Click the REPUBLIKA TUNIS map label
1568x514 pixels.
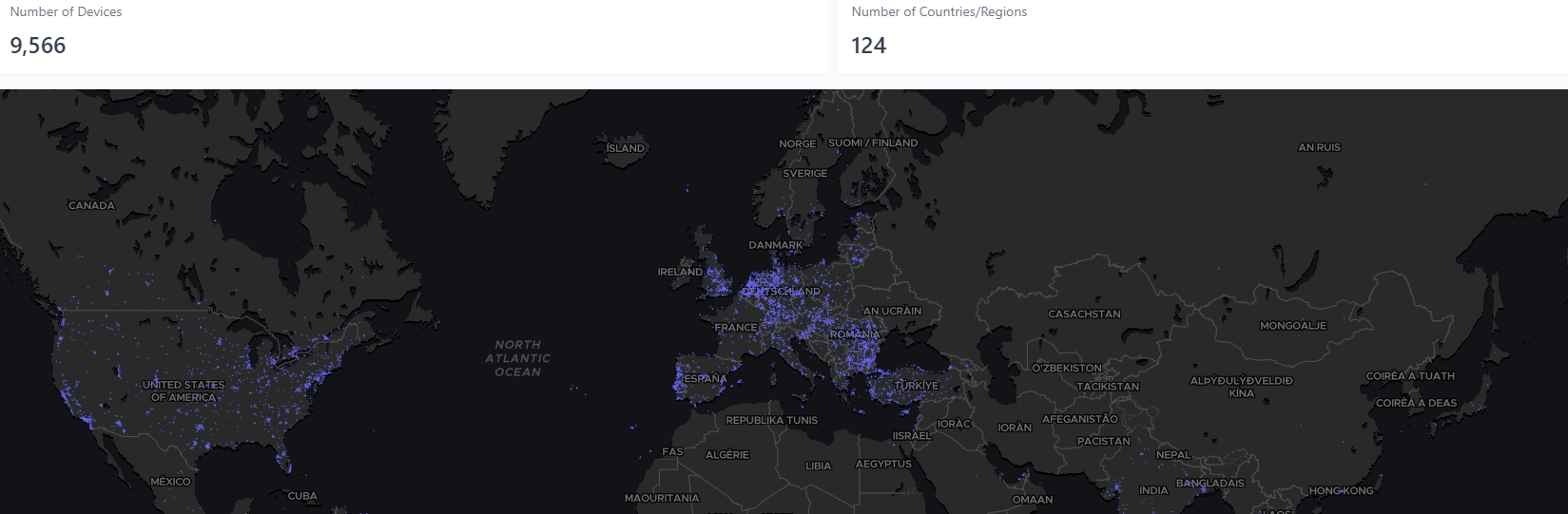tap(771, 420)
